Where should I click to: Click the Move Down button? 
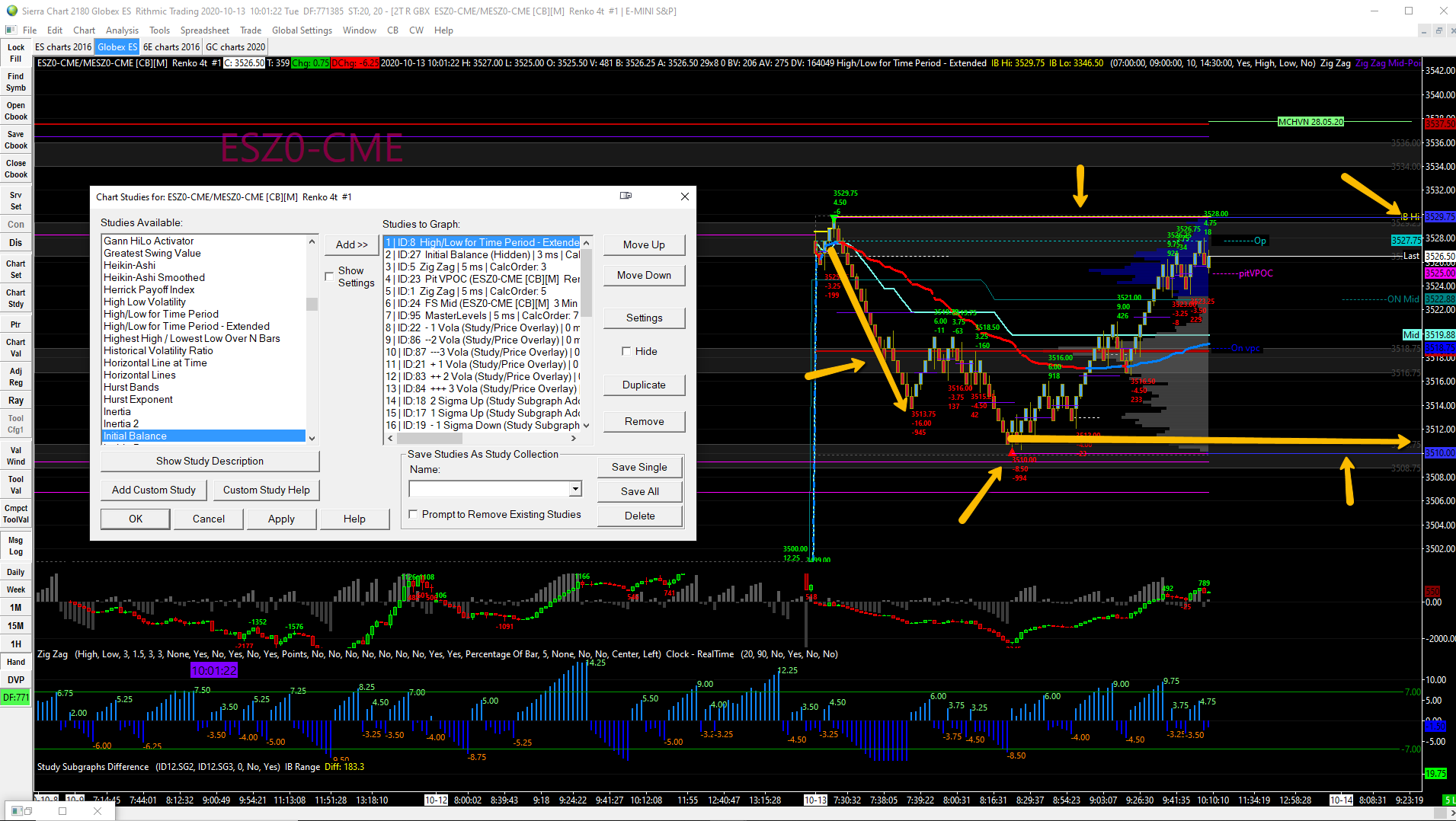[644, 275]
